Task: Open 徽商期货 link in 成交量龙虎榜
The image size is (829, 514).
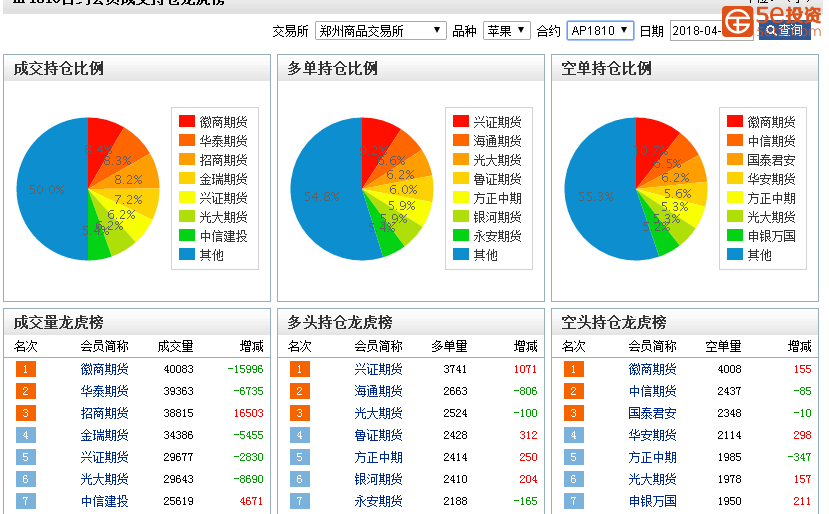Action: coord(104,369)
